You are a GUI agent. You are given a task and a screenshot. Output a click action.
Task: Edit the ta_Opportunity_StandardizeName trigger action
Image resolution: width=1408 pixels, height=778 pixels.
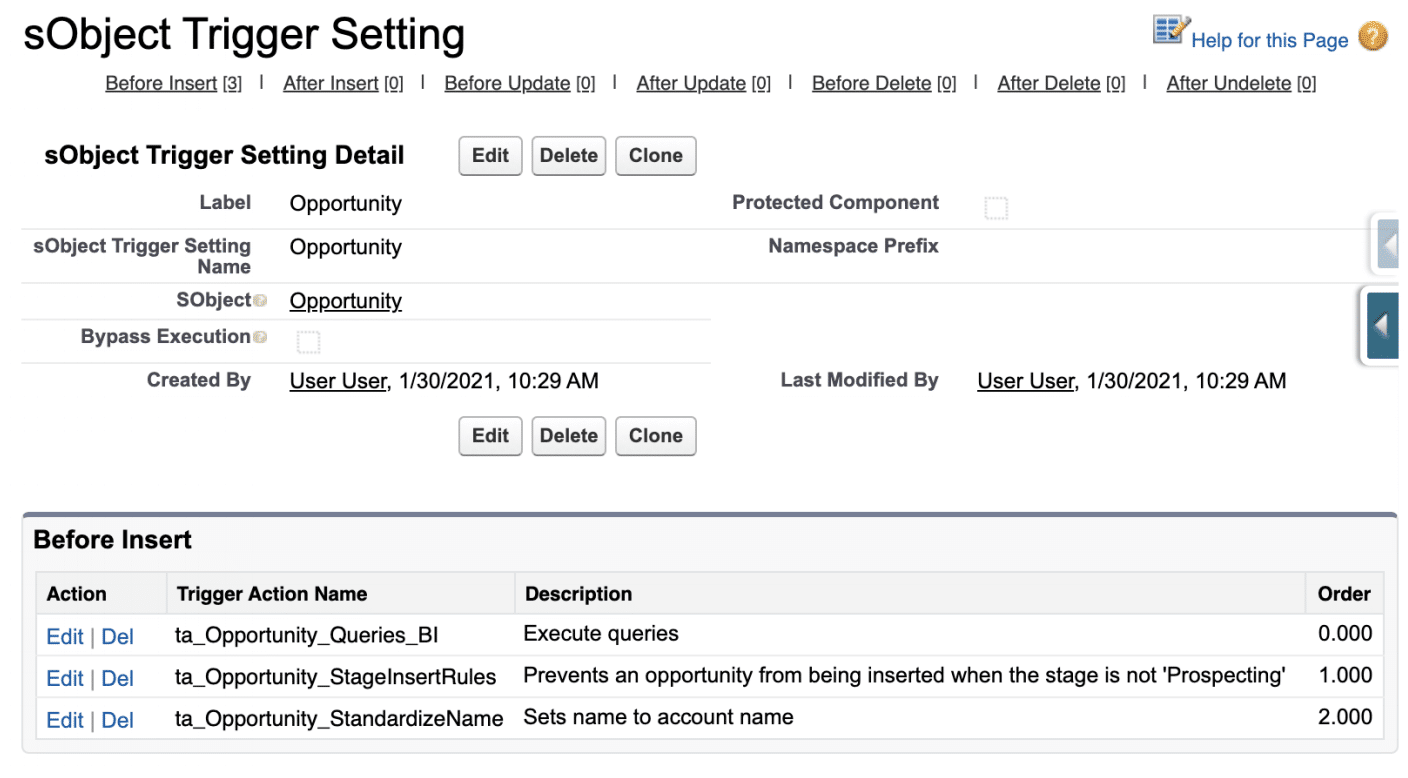65,720
